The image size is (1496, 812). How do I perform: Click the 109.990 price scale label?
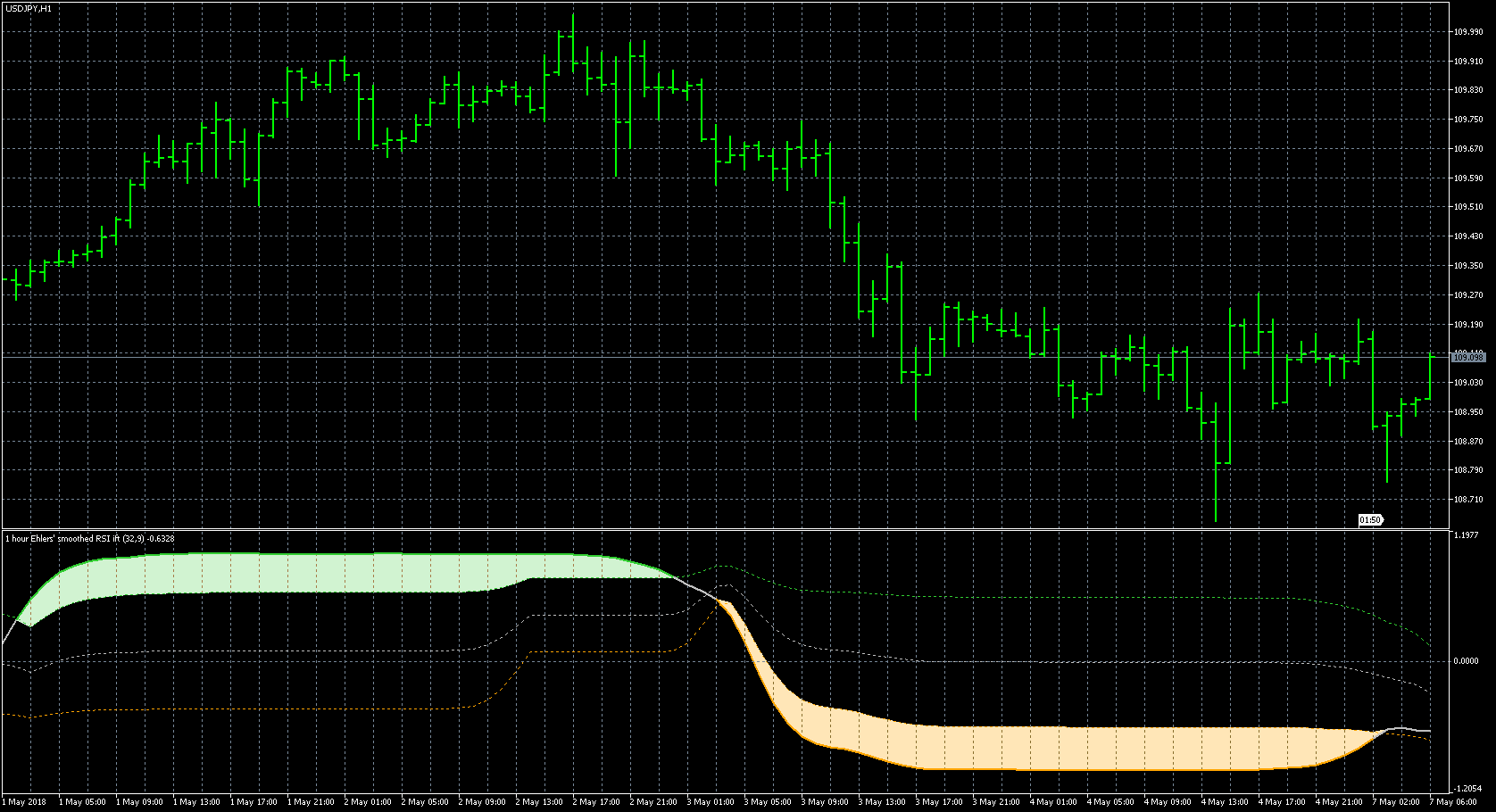[1468, 32]
